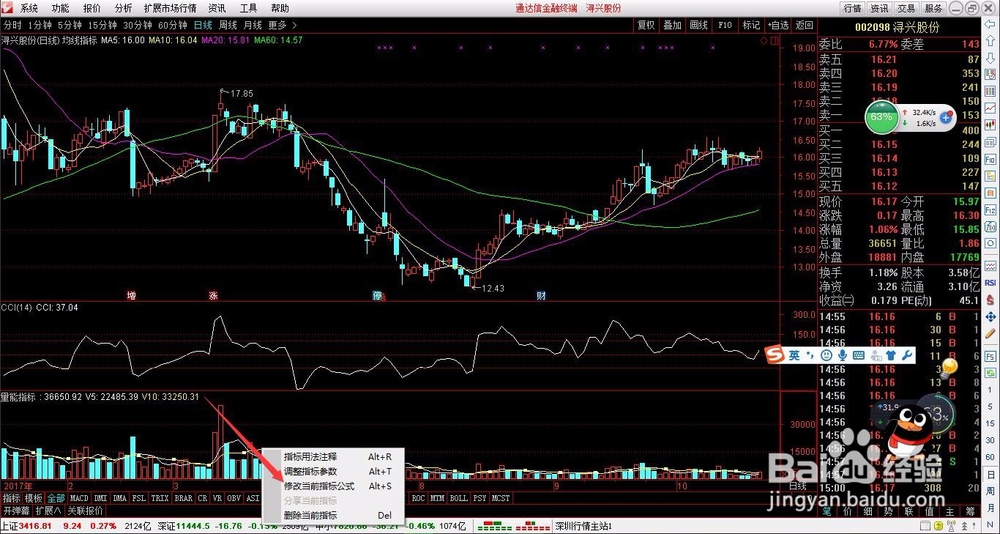Click the F10 sidebar icon
This screenshot has width=1000, height=534.
click(990, 159)
